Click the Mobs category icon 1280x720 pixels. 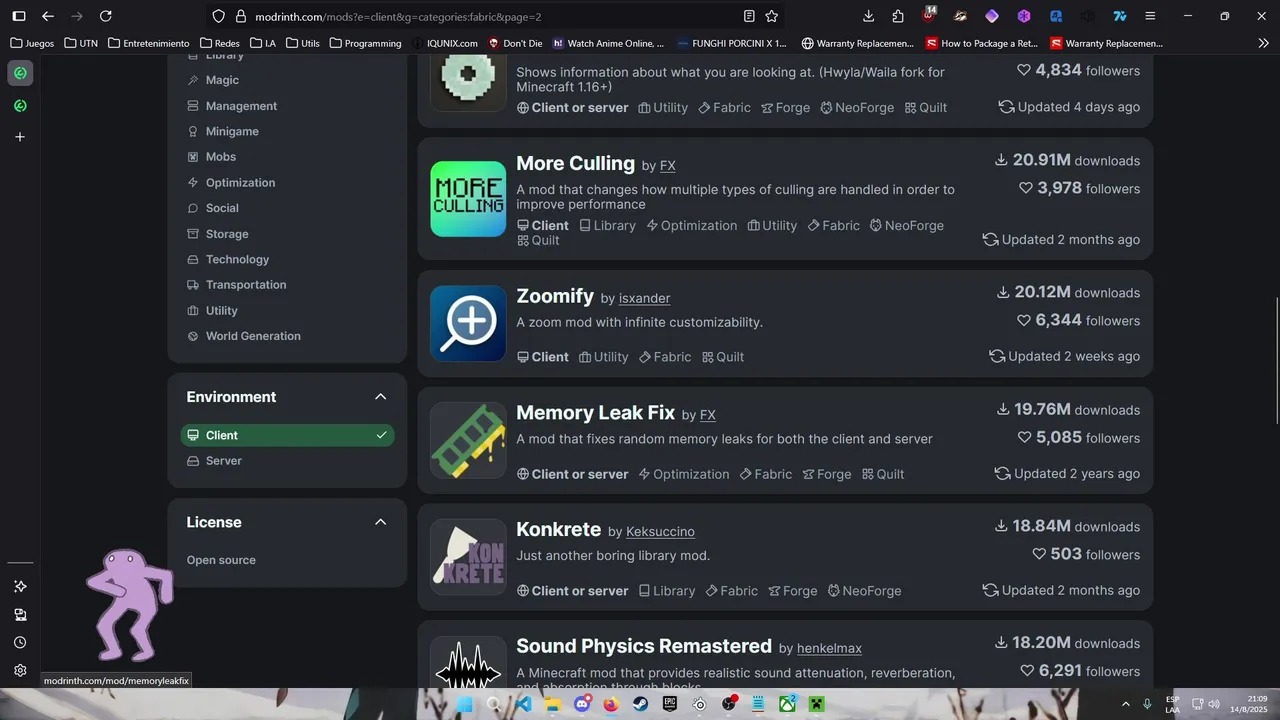[x=193, y=157]
